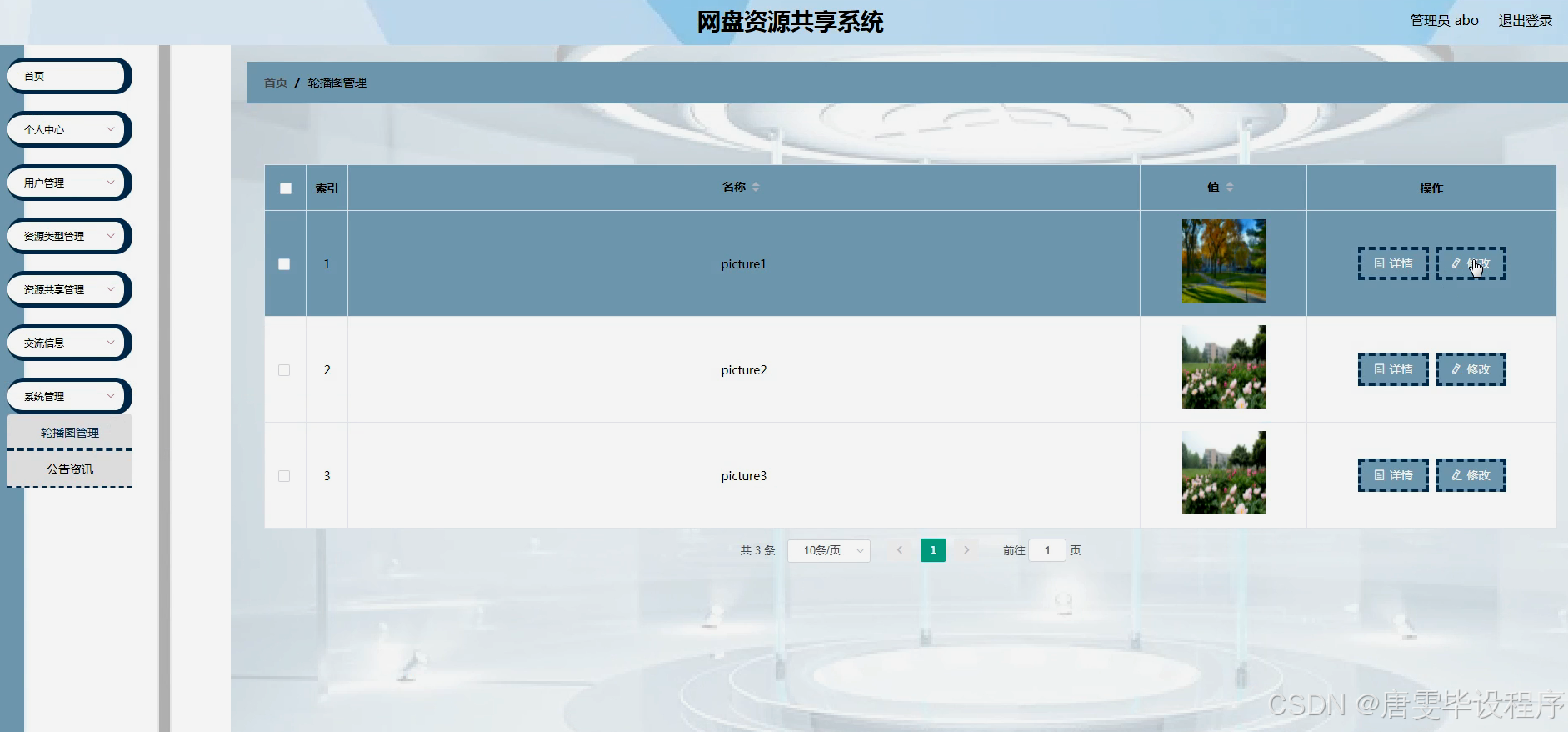Screen dimensions: 1568x732
Task: Click the 管理员 abo user label
Action: (1444, 21)
